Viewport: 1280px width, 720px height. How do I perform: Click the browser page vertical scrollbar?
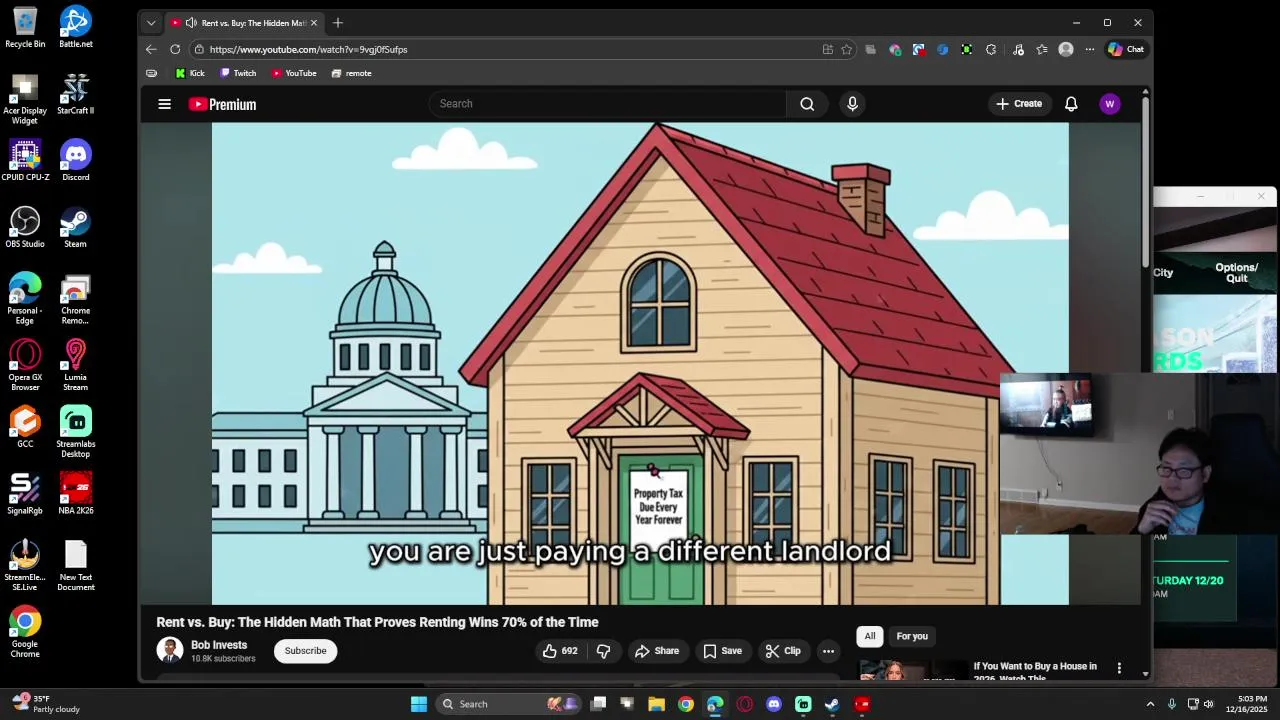(1145, 180)
